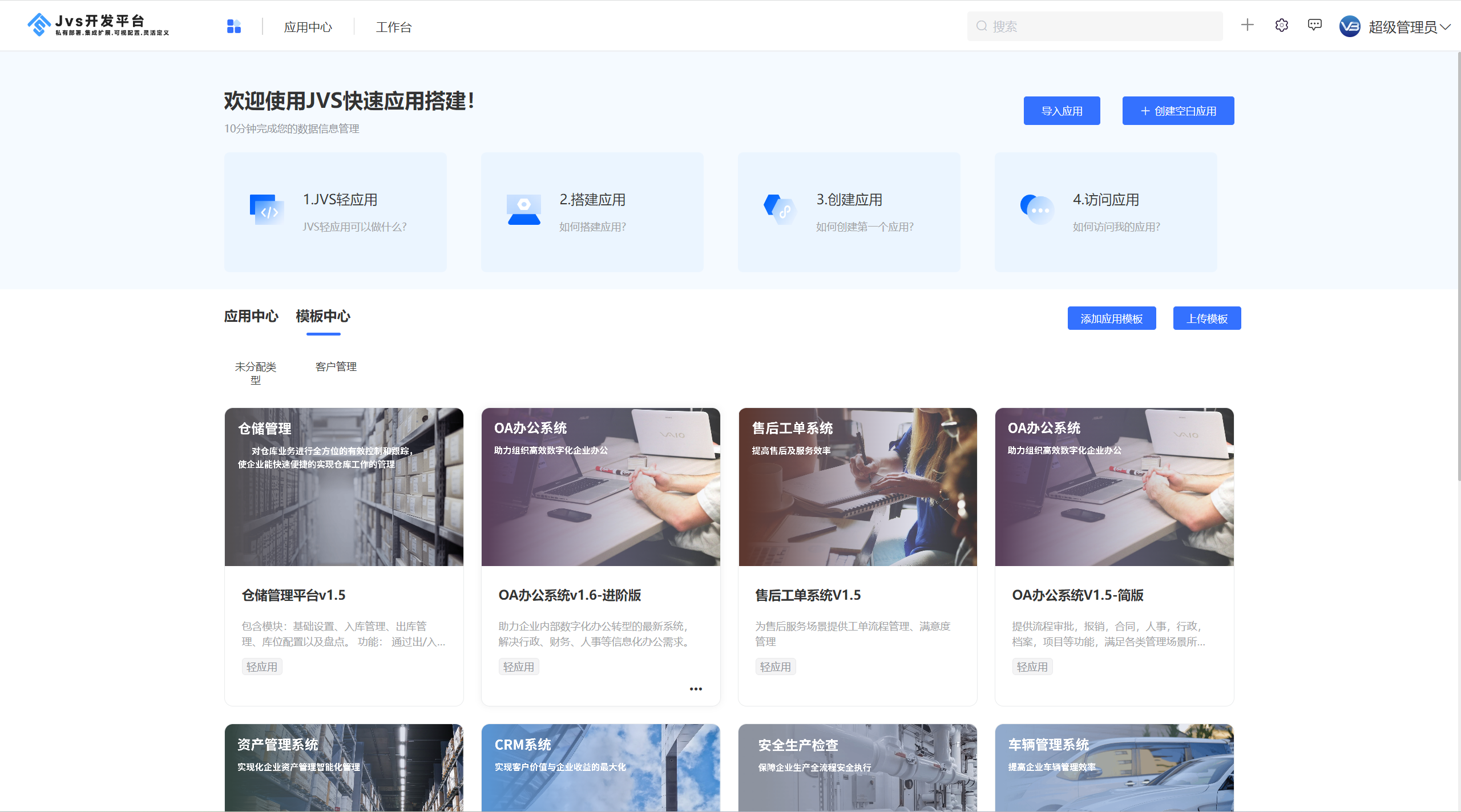The width and height of the screenshot is (1461, 812).
Task: Open the 资产管理系统 template thumbnail
Action: click(344, 767)
